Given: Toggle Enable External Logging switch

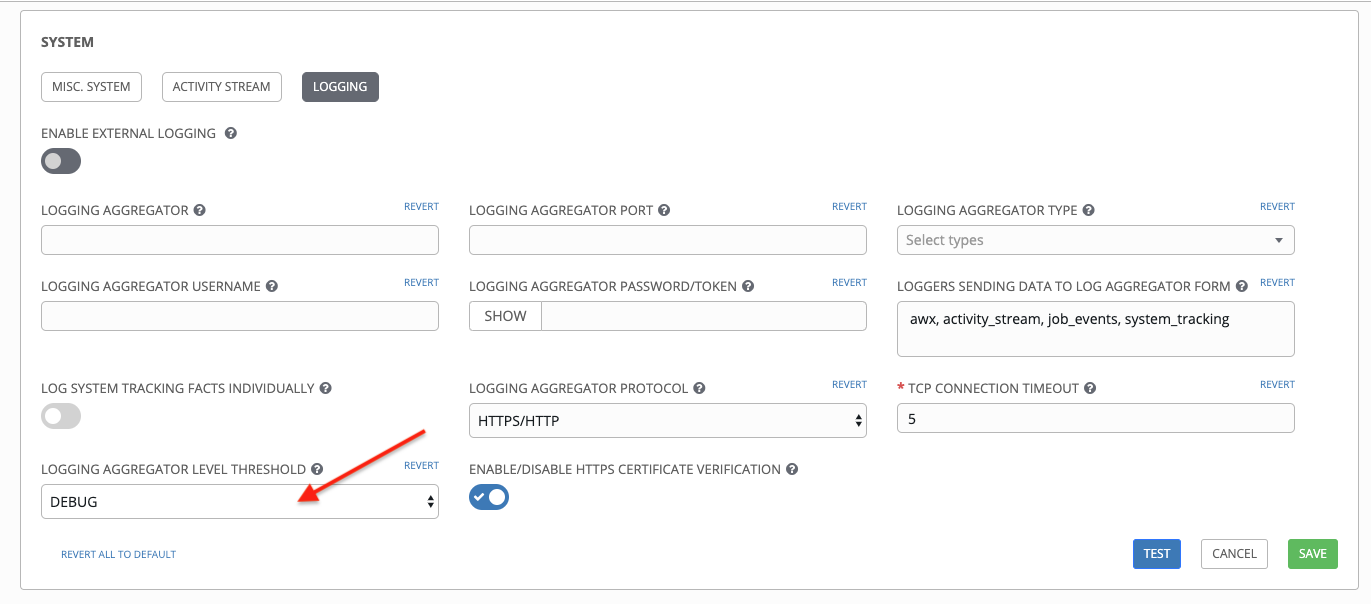Looking at the screenshot, I should [61, 161].
